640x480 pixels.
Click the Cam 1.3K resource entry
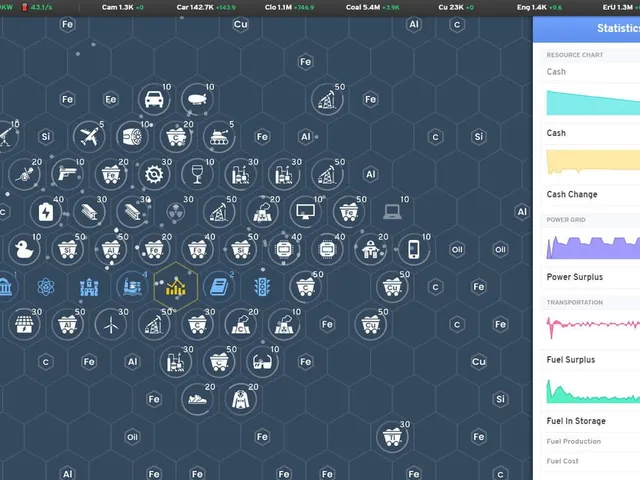[x=122, y=7]
